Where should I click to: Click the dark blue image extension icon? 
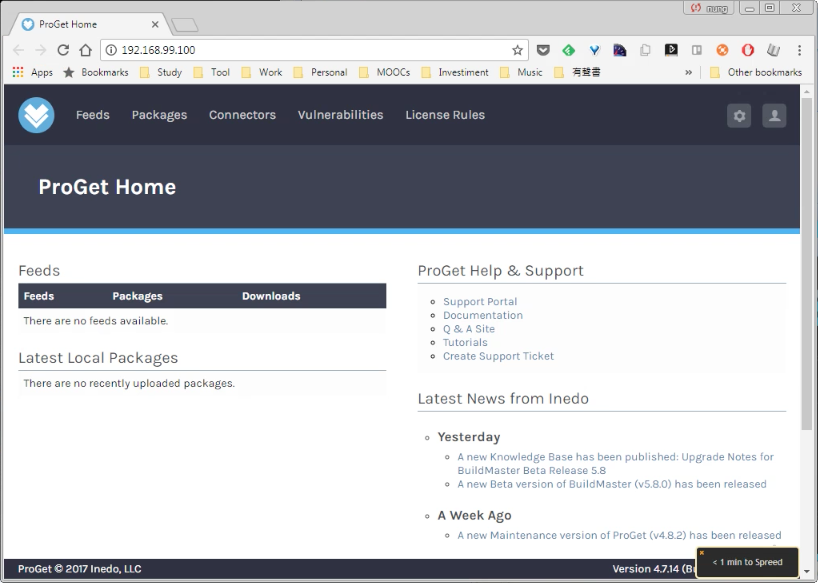[x=620, y=50]
